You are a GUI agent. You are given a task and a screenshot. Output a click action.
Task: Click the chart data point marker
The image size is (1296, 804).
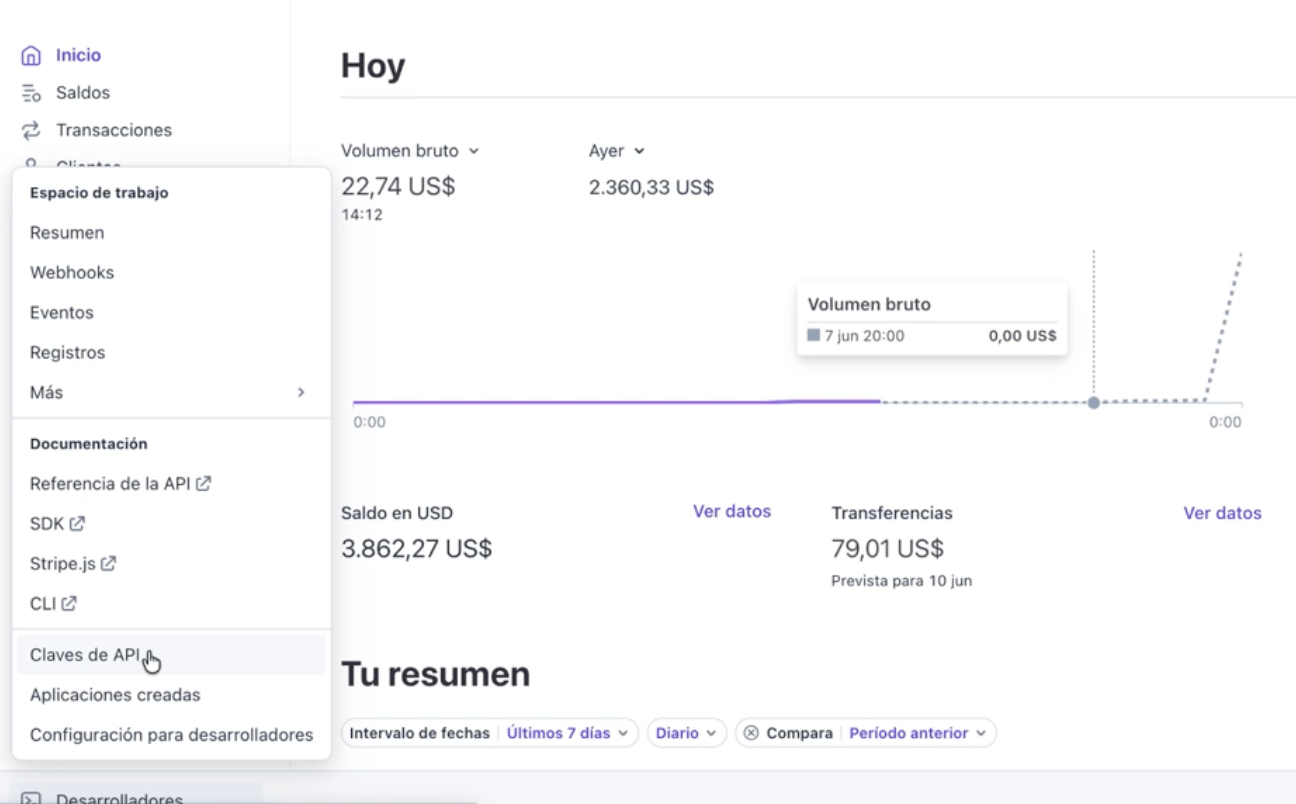1094,403
